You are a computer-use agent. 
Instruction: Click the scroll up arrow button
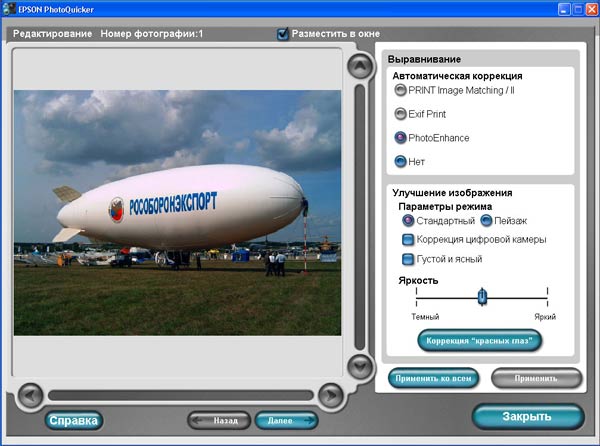(357, 65)
